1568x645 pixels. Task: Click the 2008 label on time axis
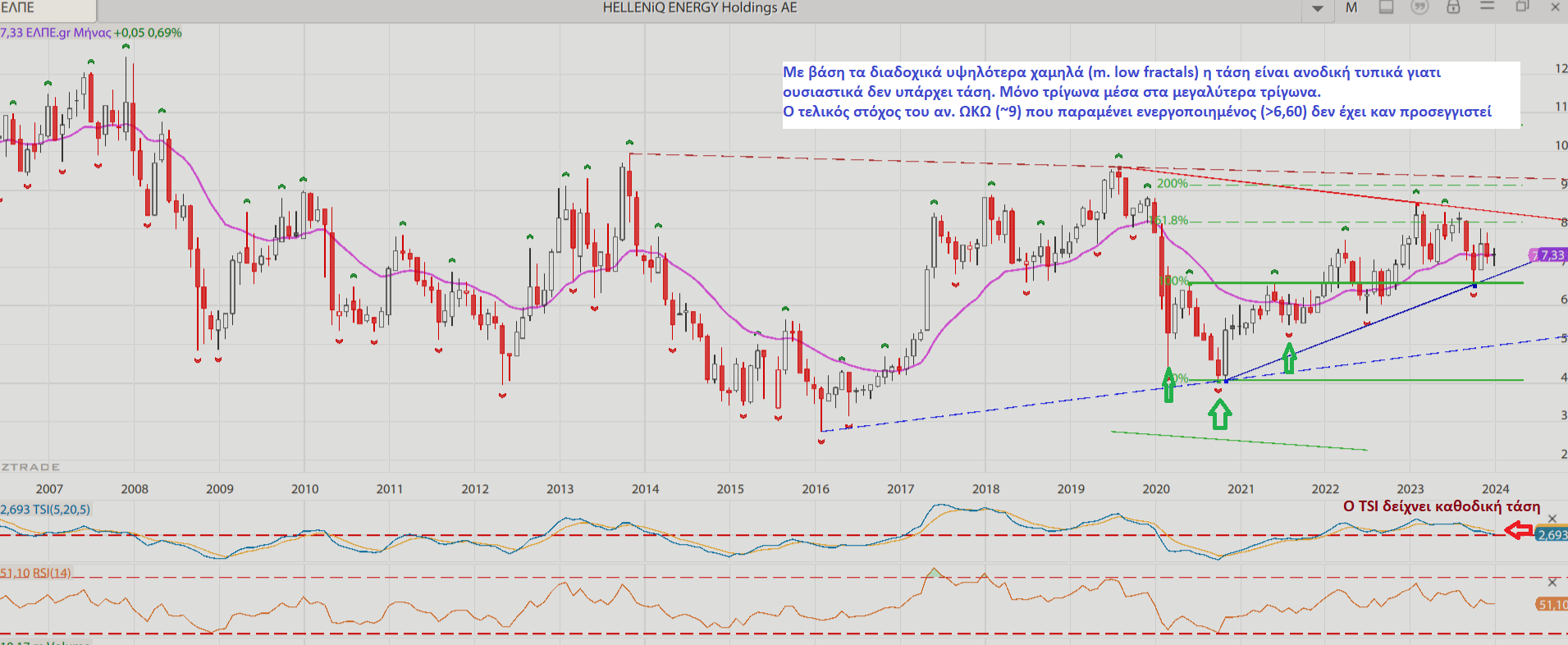(x=135, y=489)
